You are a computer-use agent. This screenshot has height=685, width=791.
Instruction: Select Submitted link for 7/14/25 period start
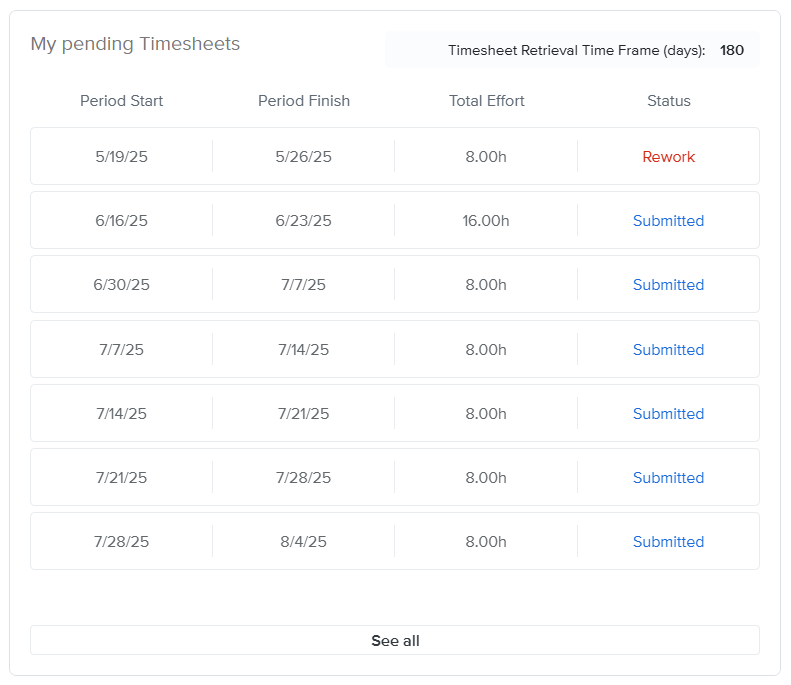pos(668,414)
